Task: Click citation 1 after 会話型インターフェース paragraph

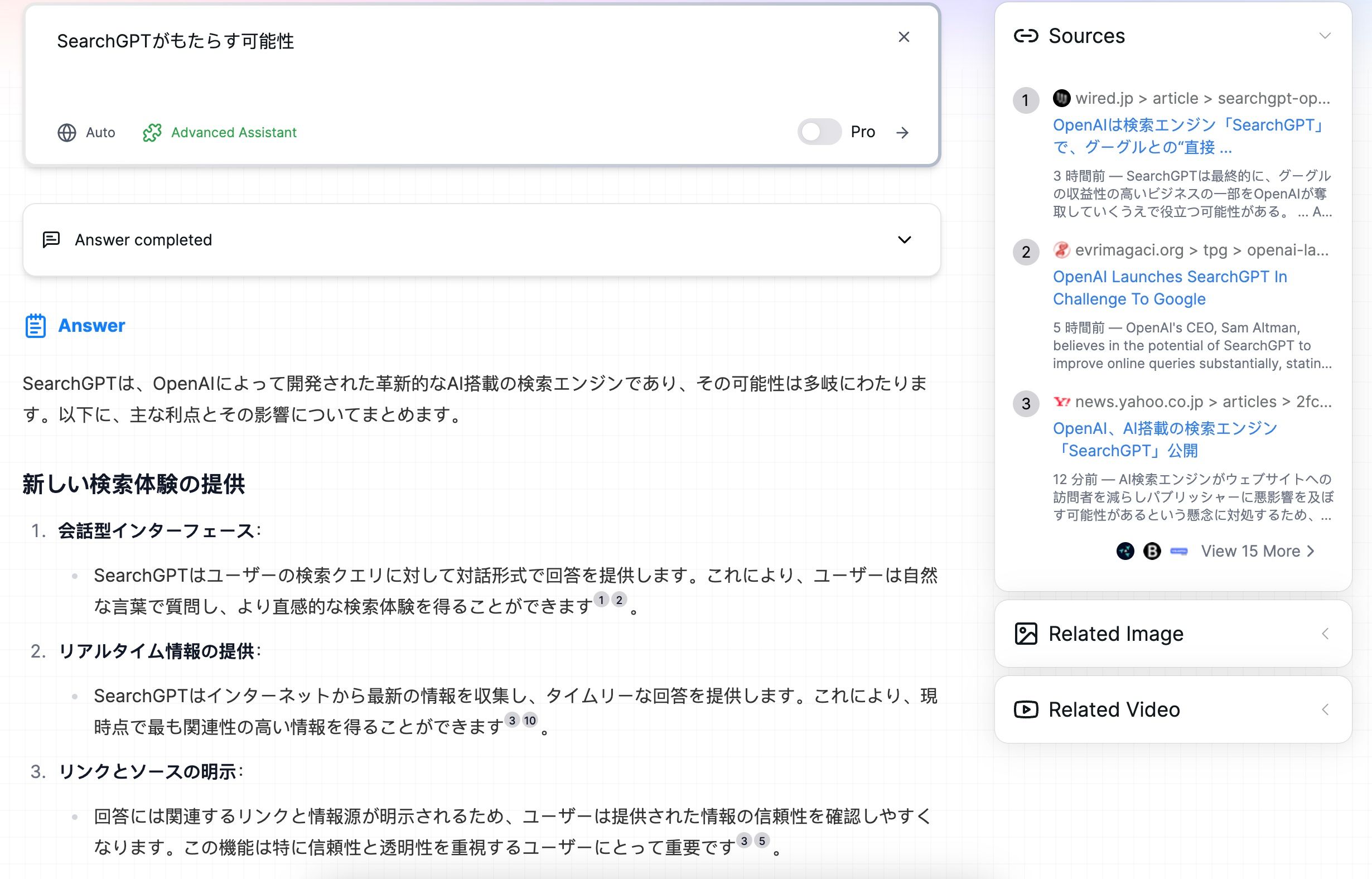Action: (x=601, y=600)
